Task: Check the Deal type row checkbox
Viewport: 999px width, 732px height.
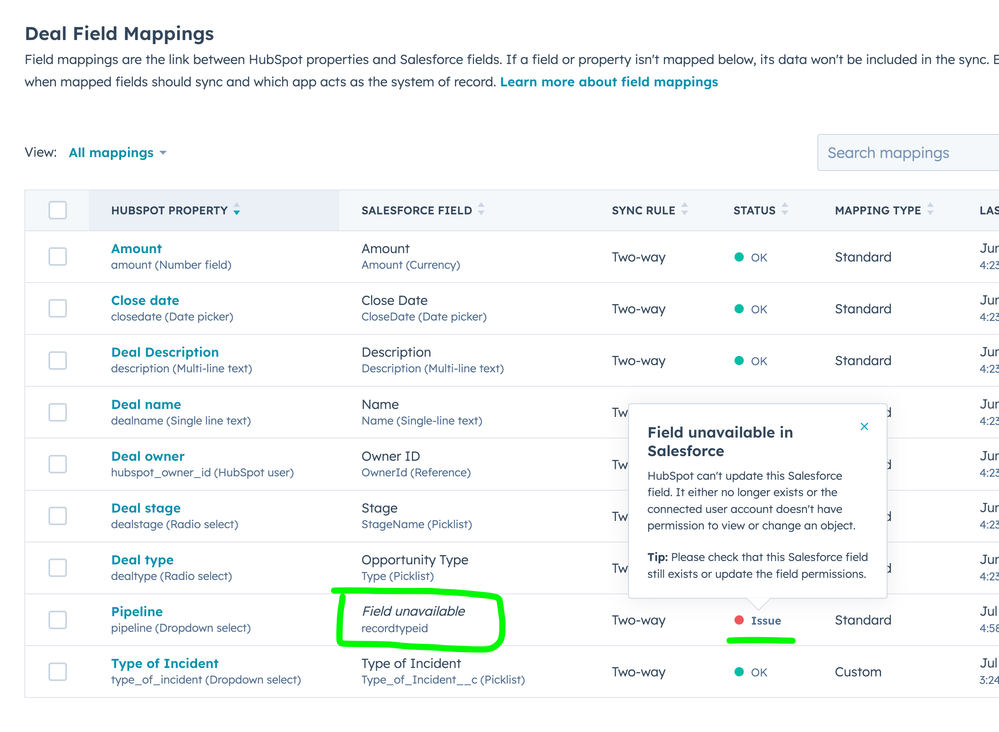Action: [57, 567]
